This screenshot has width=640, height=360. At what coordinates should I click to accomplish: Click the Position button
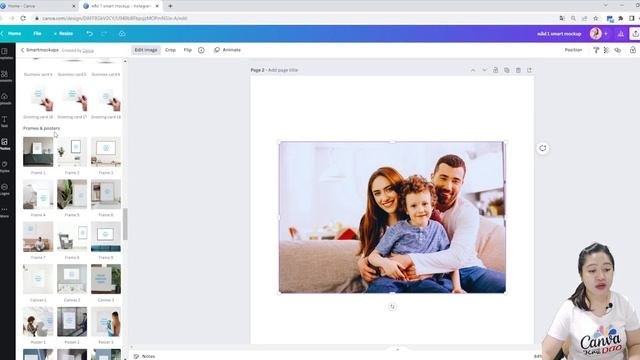coord(573,50)
